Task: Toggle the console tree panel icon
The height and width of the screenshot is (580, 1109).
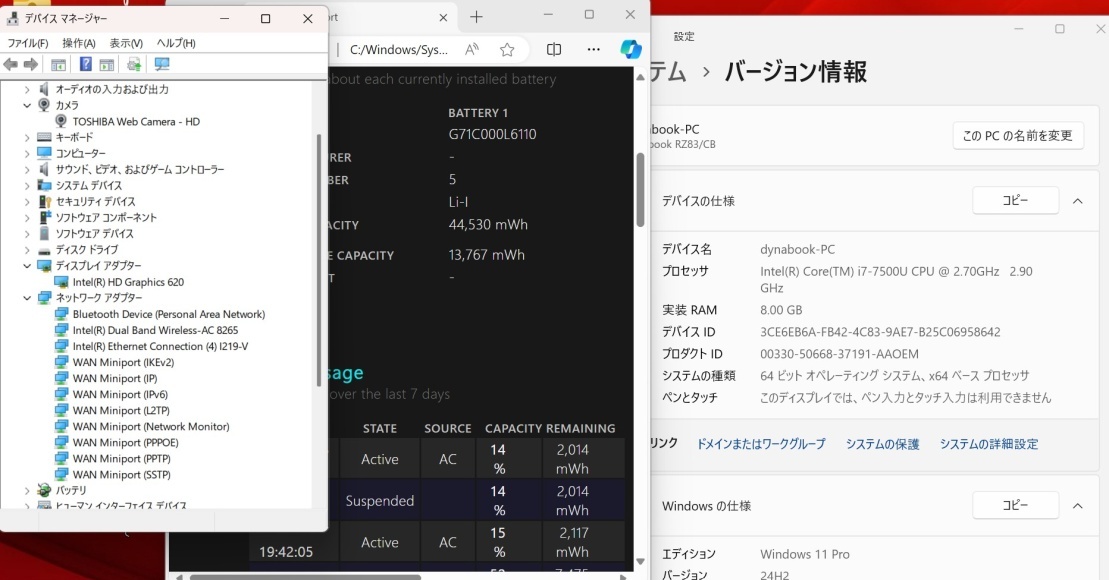Action: coord(57,63)
